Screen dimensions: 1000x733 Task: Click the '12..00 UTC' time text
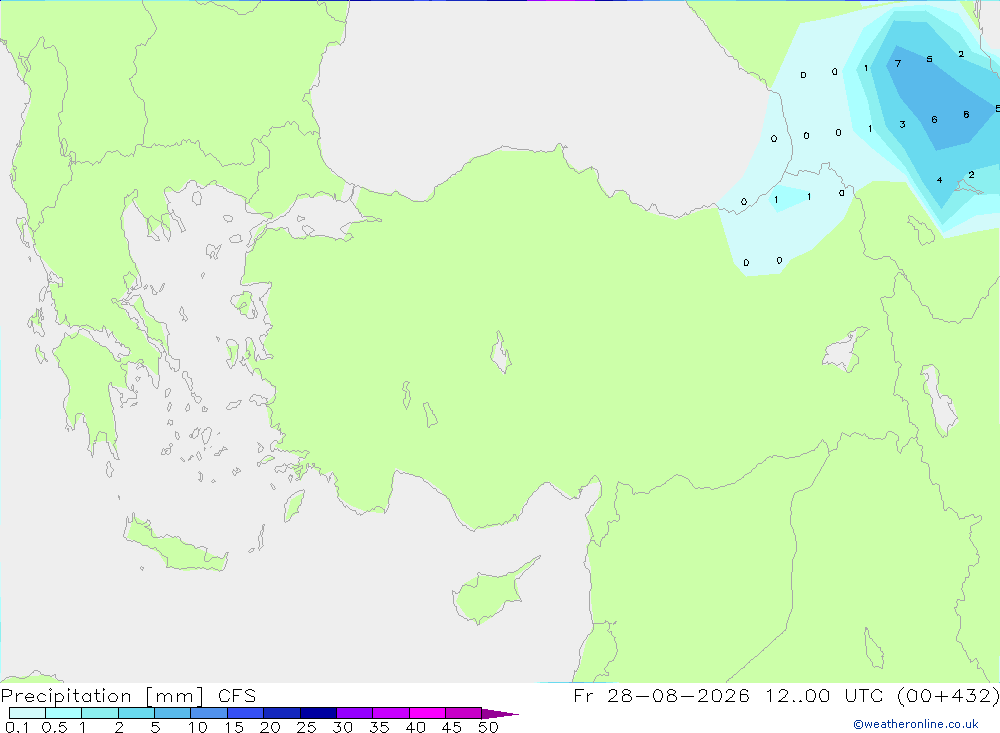[x=825, y=695]
